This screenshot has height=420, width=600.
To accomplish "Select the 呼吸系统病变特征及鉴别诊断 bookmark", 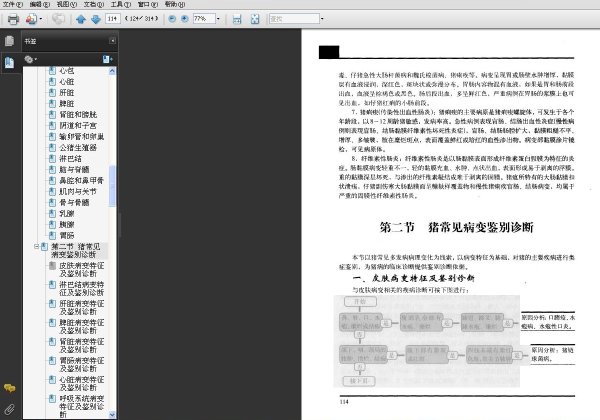I will coord(82,406).
